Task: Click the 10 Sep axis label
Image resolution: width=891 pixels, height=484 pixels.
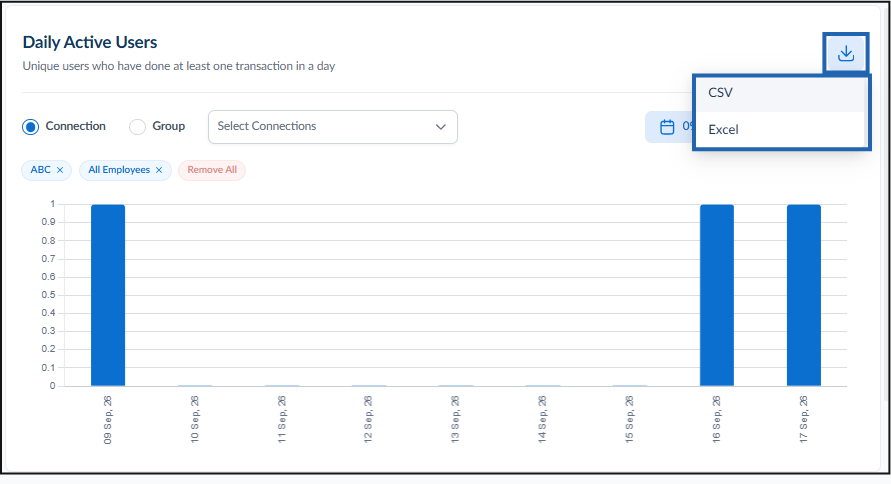Action: tap(194, 419)
